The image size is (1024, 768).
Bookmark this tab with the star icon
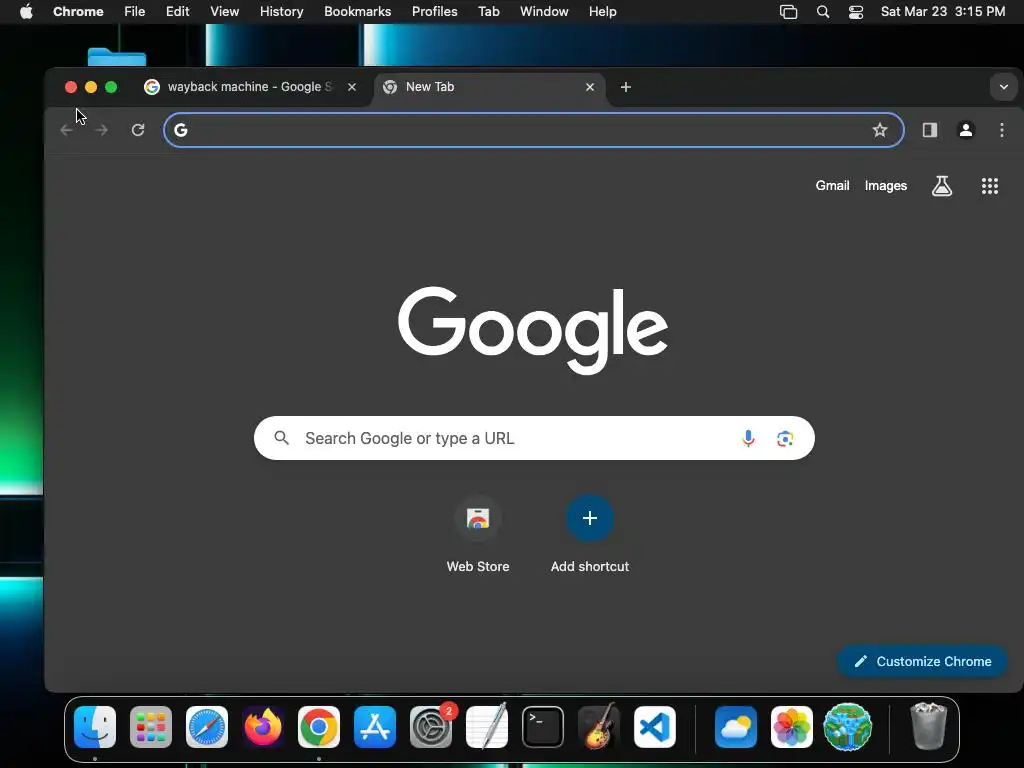(x=880, y=130)
